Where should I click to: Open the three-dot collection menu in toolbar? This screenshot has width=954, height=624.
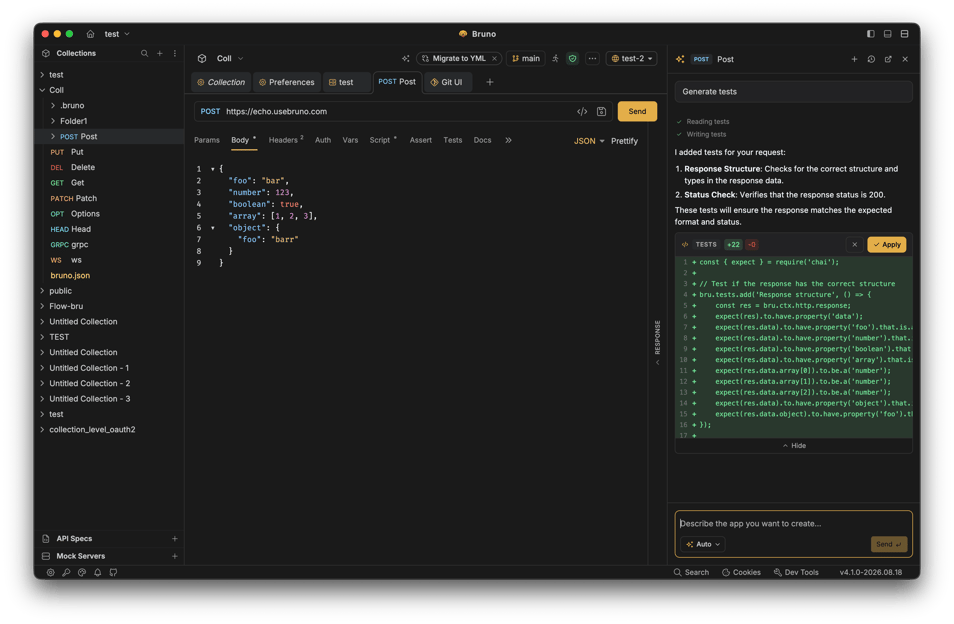[592, 58]
